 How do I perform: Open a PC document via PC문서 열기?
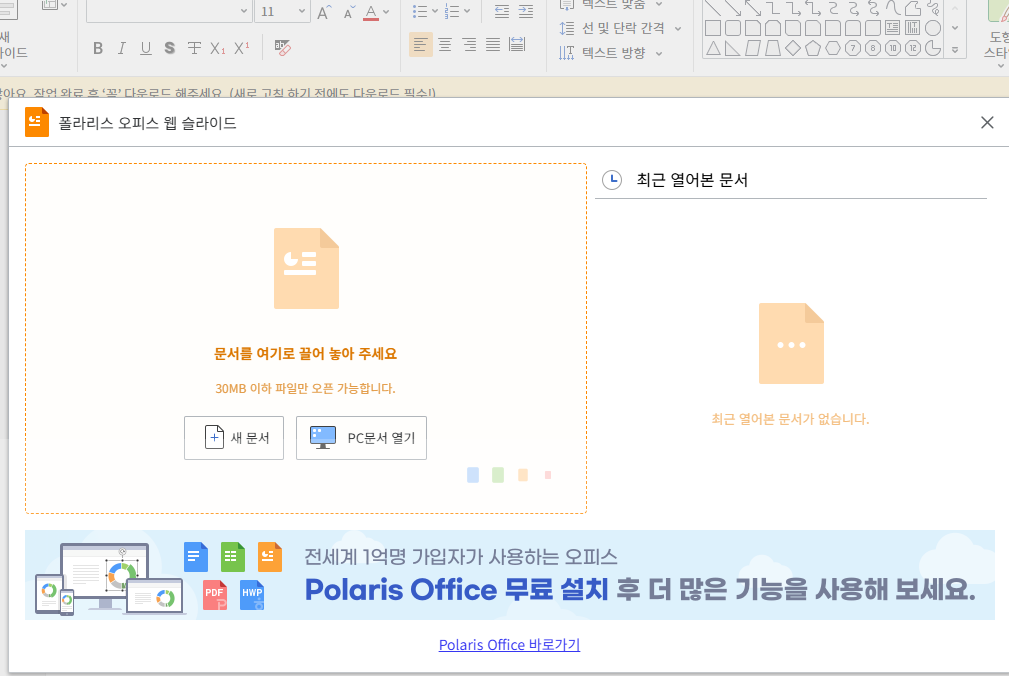coord(360,437)
